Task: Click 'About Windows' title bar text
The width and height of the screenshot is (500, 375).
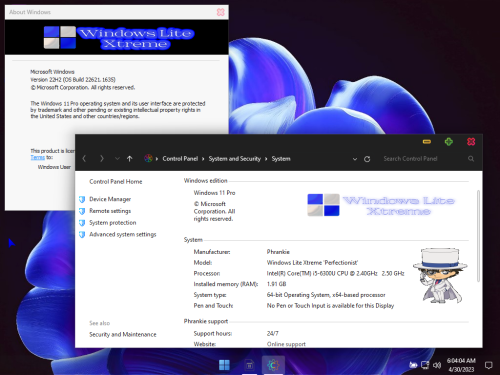Action: pyautogui.click(x=30, y=12)
